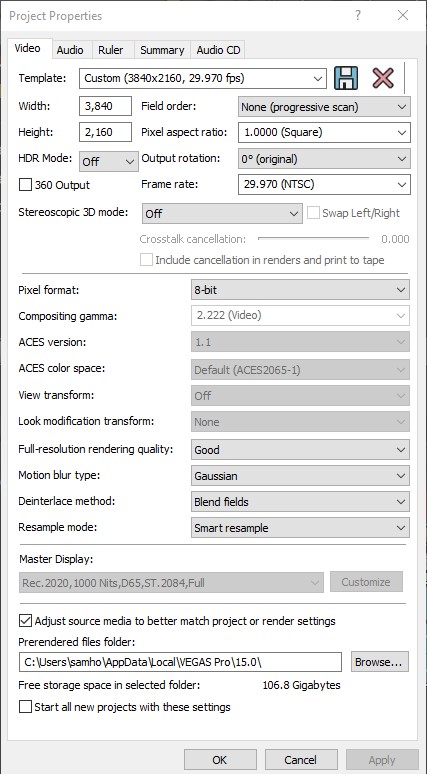Confirm settings with the OK button
Screen dimensions: 427x774
pyautogui.click(x=220, y=760)
